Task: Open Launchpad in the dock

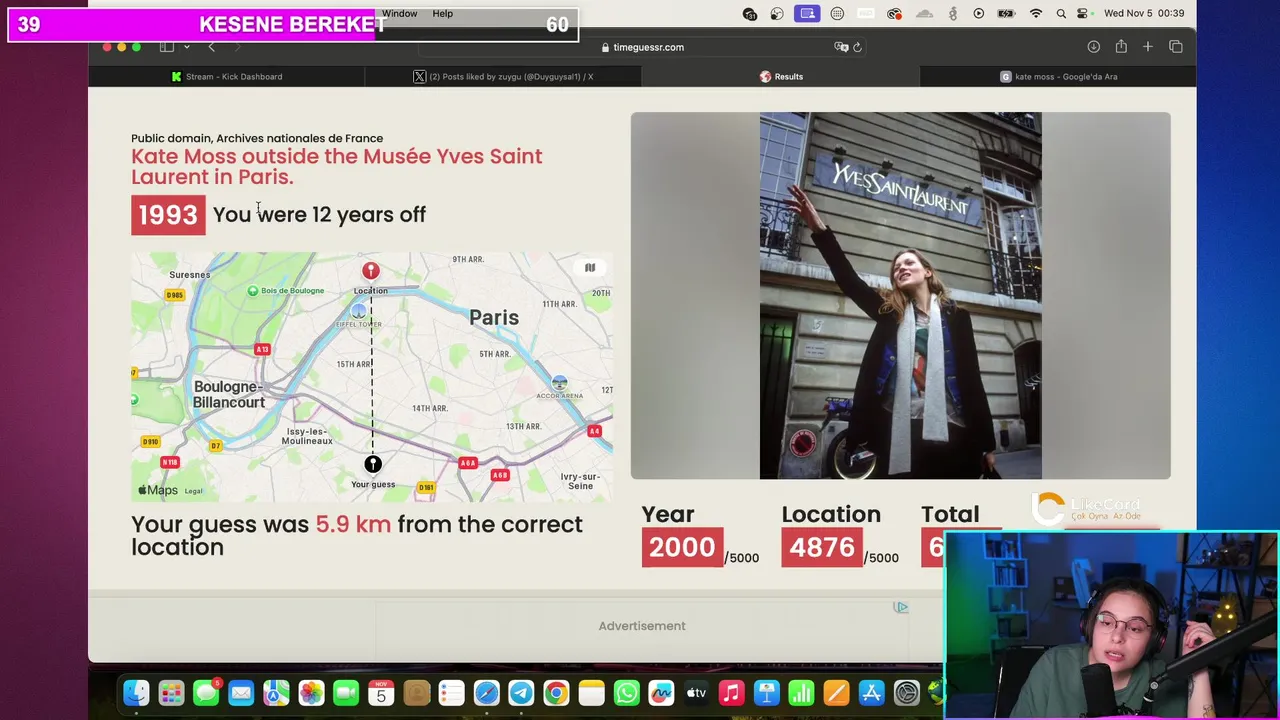Action: (171, 692)
